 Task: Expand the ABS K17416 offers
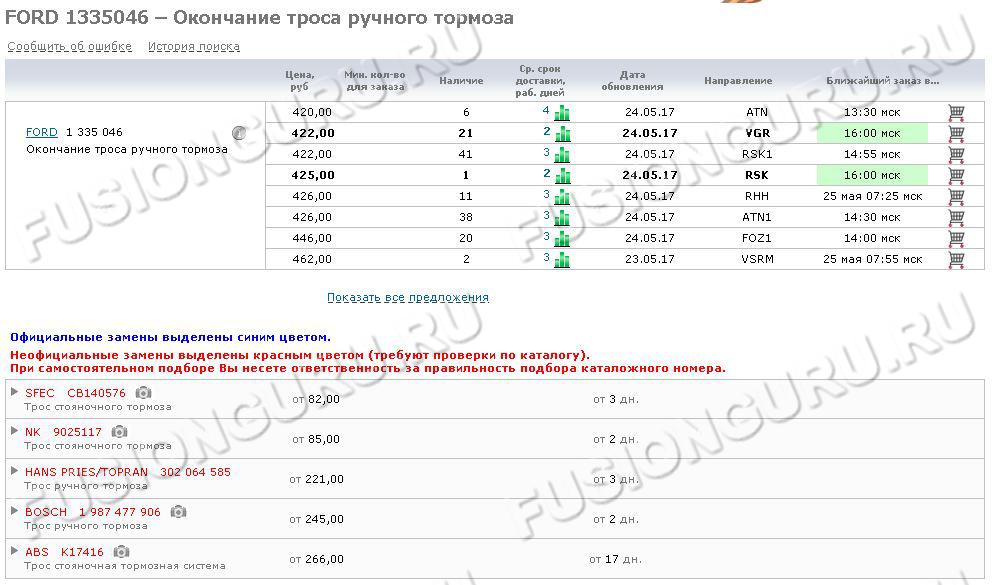click(15, 551)
